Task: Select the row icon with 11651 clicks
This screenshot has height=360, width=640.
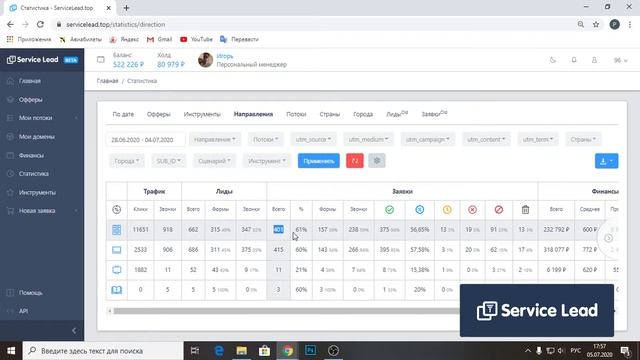Action: (x=116, y=230)
